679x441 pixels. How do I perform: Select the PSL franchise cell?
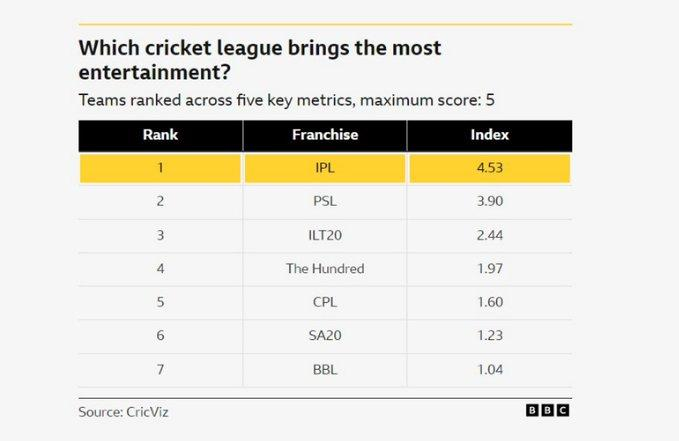tap(324, 202)
